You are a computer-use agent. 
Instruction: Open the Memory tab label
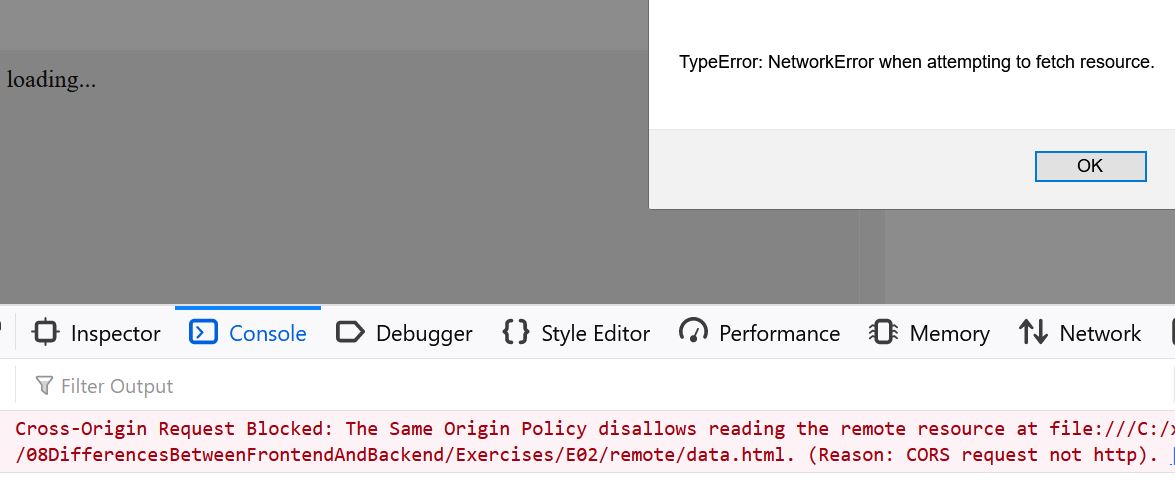click(x=949, y=334)
